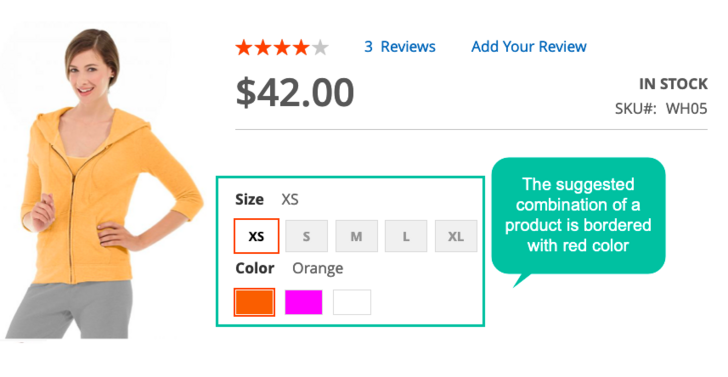Click the second orange rating star
This screenshot has width=728, height=377.
(x=263, y=47)
